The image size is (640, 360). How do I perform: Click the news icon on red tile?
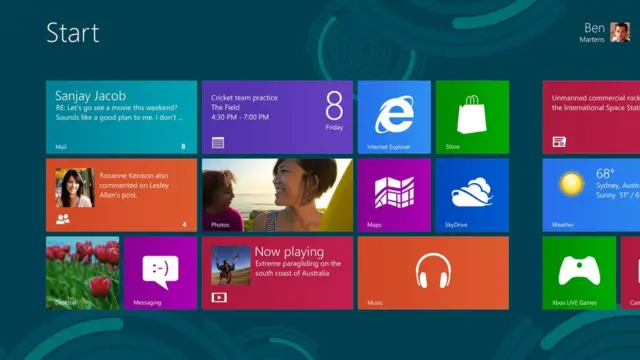(559, 142)
